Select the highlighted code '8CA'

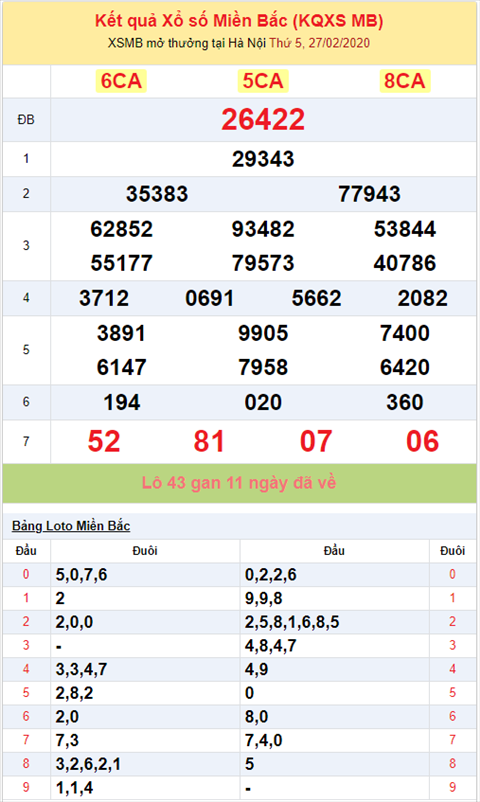[405, 81]
